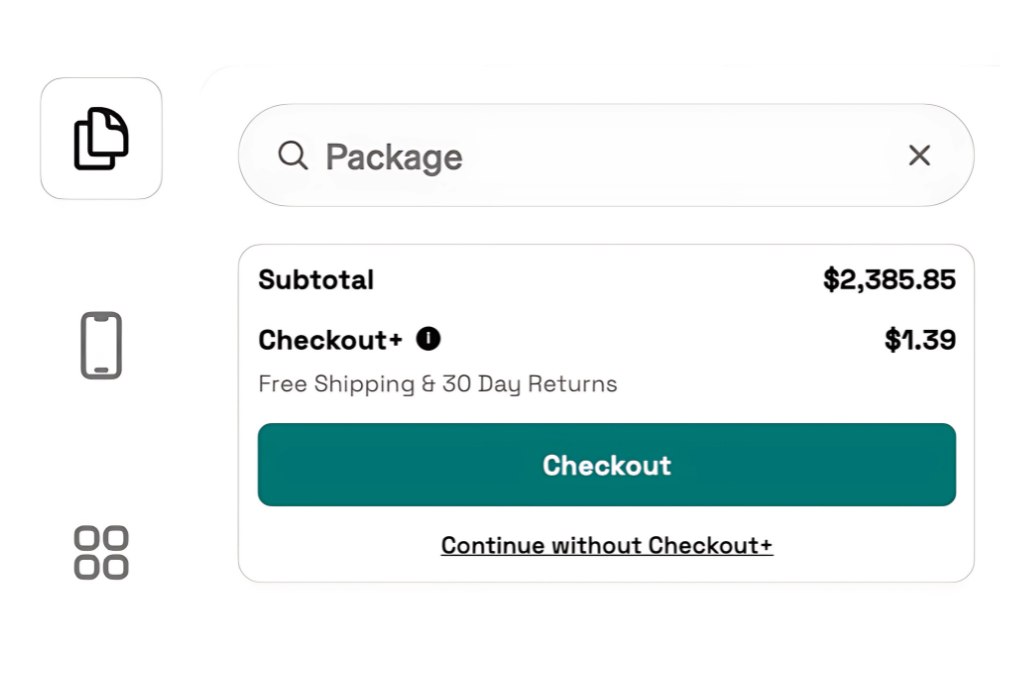Image resolution: width=1016 pixels, height=674 pixels.
Task: Click the magnifying glass search icon
Action: 293,156
